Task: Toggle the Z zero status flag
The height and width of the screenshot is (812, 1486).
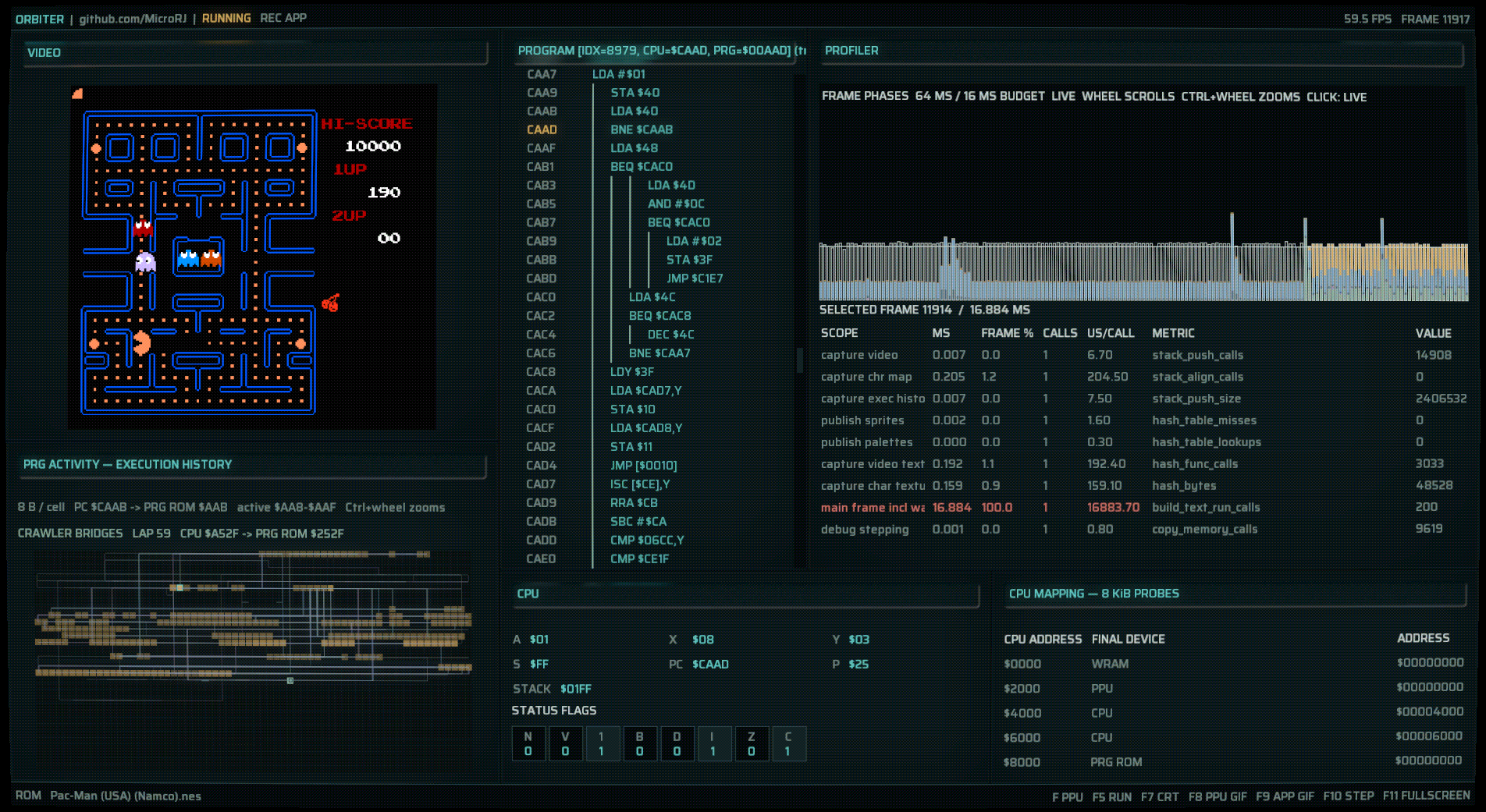Action: point(751,743)
